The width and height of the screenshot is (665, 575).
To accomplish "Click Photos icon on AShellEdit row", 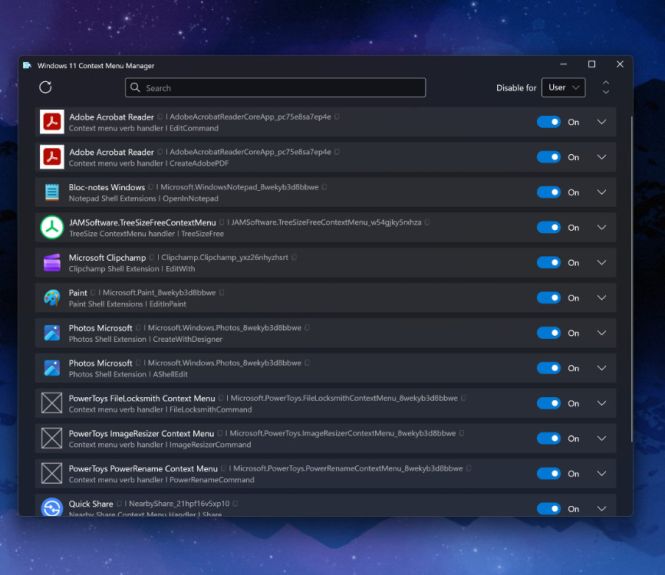I will click(52, 368).
